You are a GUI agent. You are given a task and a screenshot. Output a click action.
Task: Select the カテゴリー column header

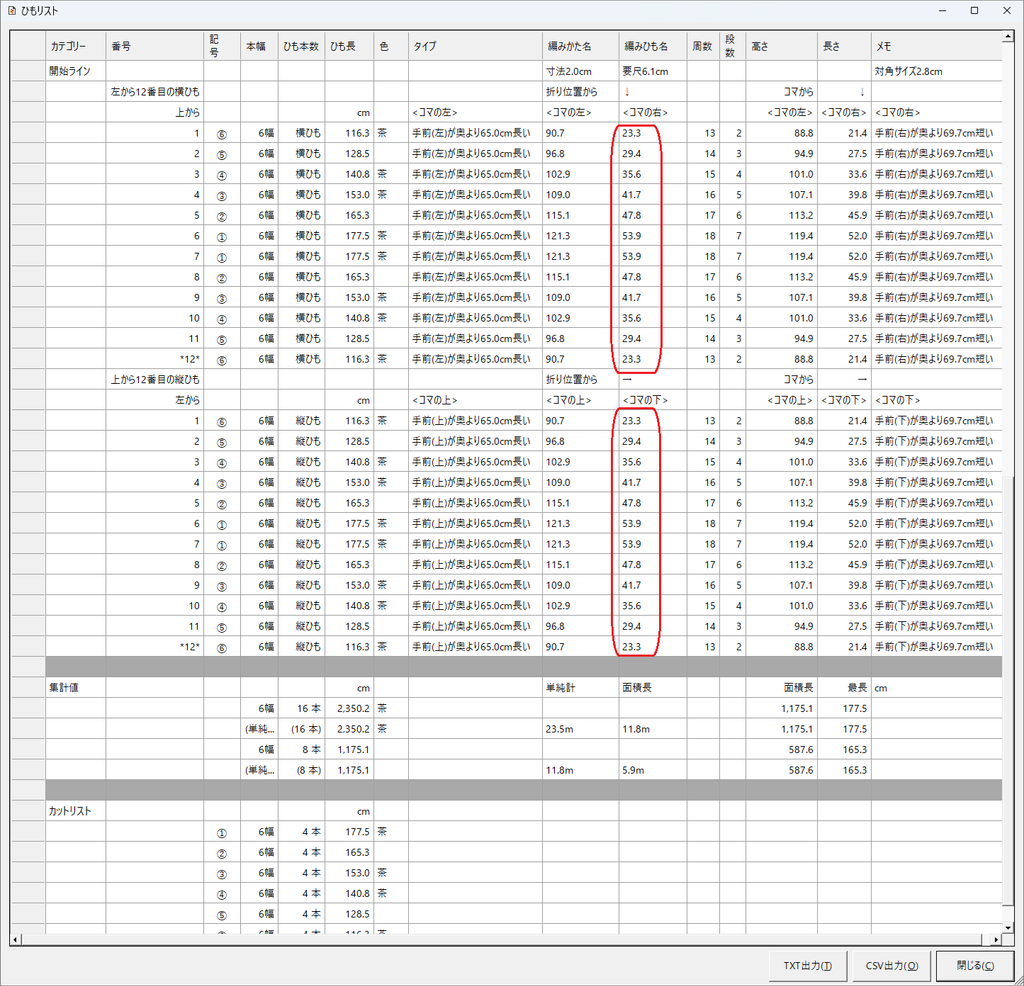pyautogui.click(x=76, y=46)
